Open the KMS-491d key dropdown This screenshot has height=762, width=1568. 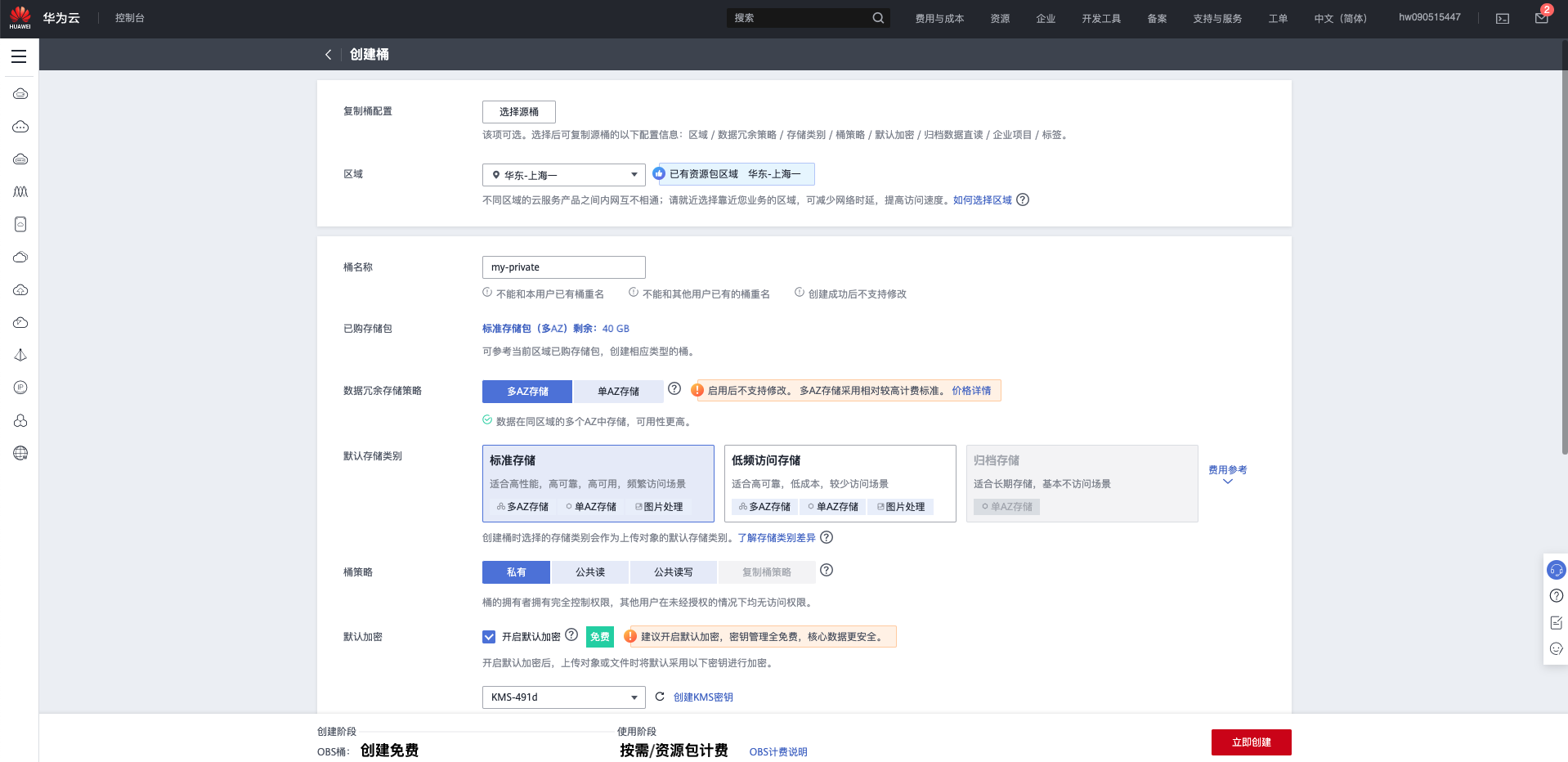coord(563,697)
